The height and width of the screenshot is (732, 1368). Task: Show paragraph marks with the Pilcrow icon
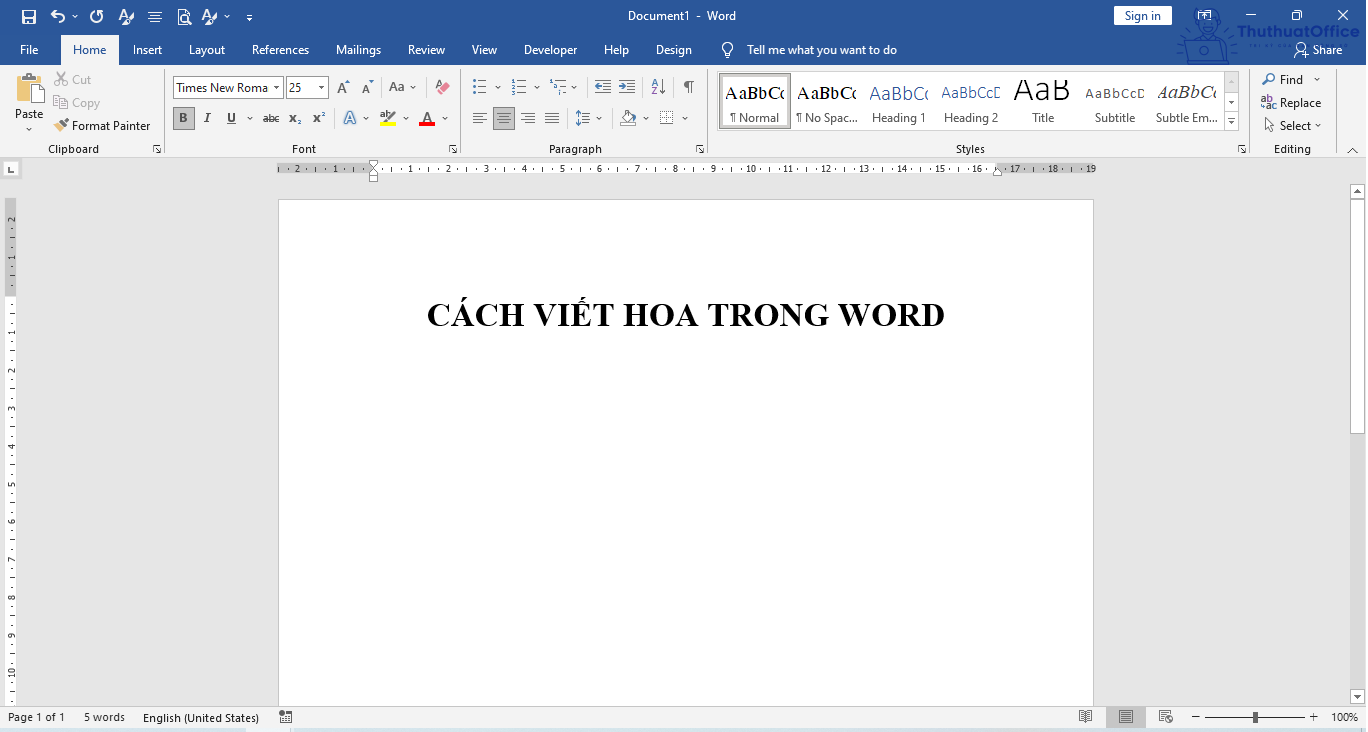(688, 87)
